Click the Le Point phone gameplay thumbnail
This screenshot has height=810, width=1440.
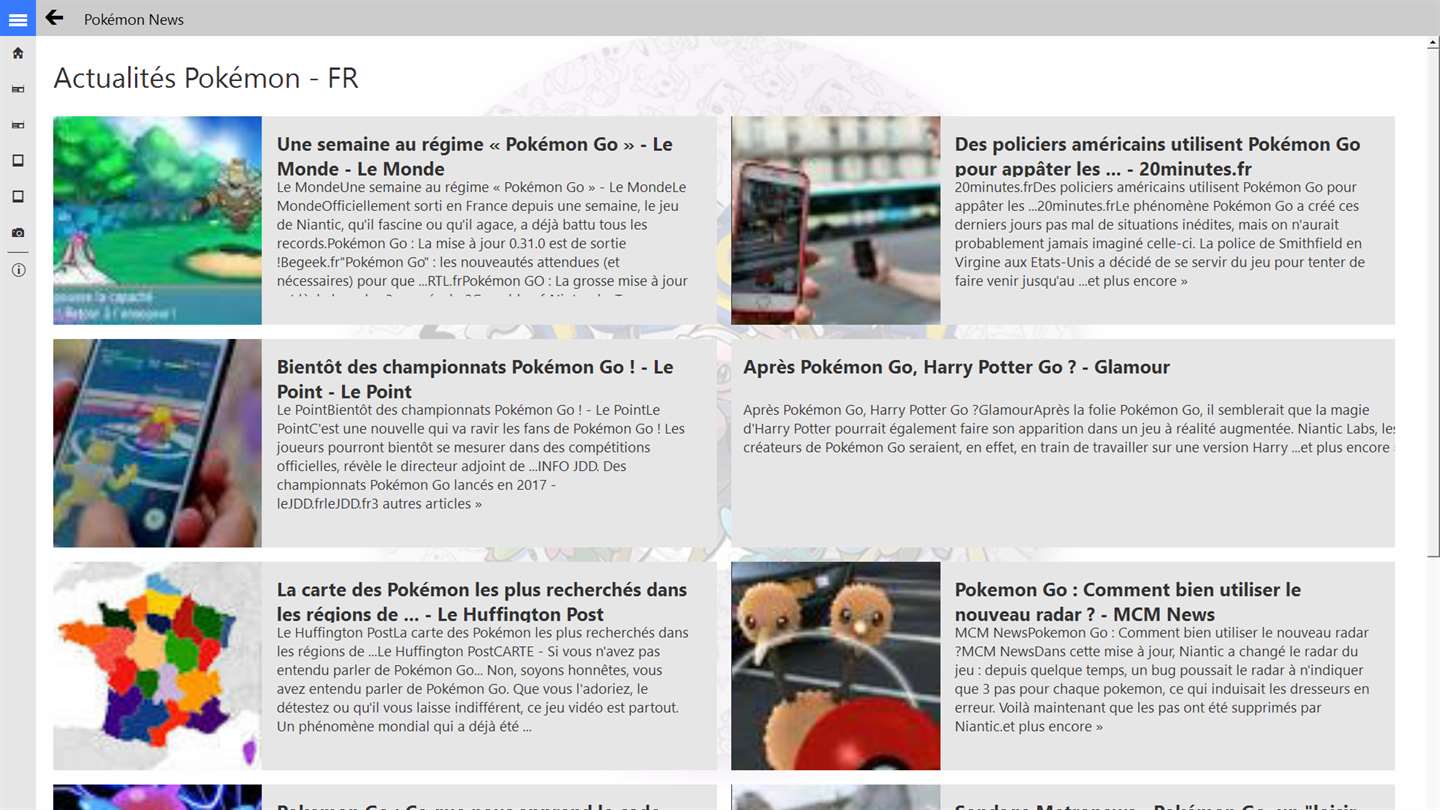157,443
